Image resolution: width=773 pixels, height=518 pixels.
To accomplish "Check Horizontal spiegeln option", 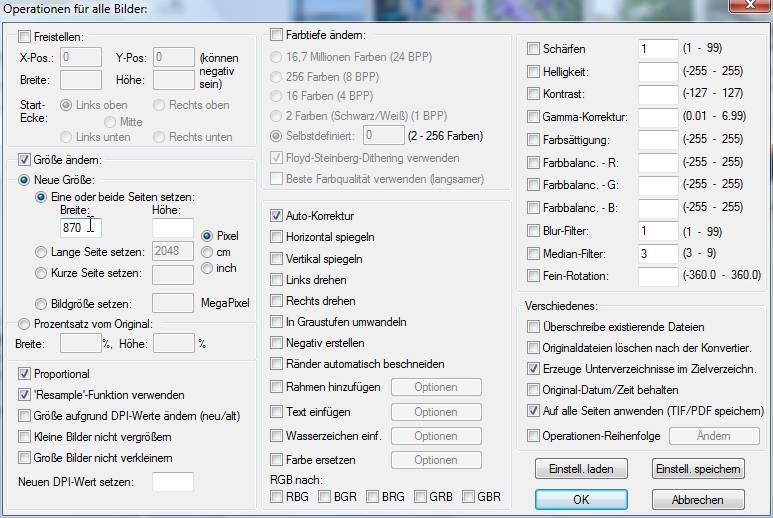I will coord(276,237).
